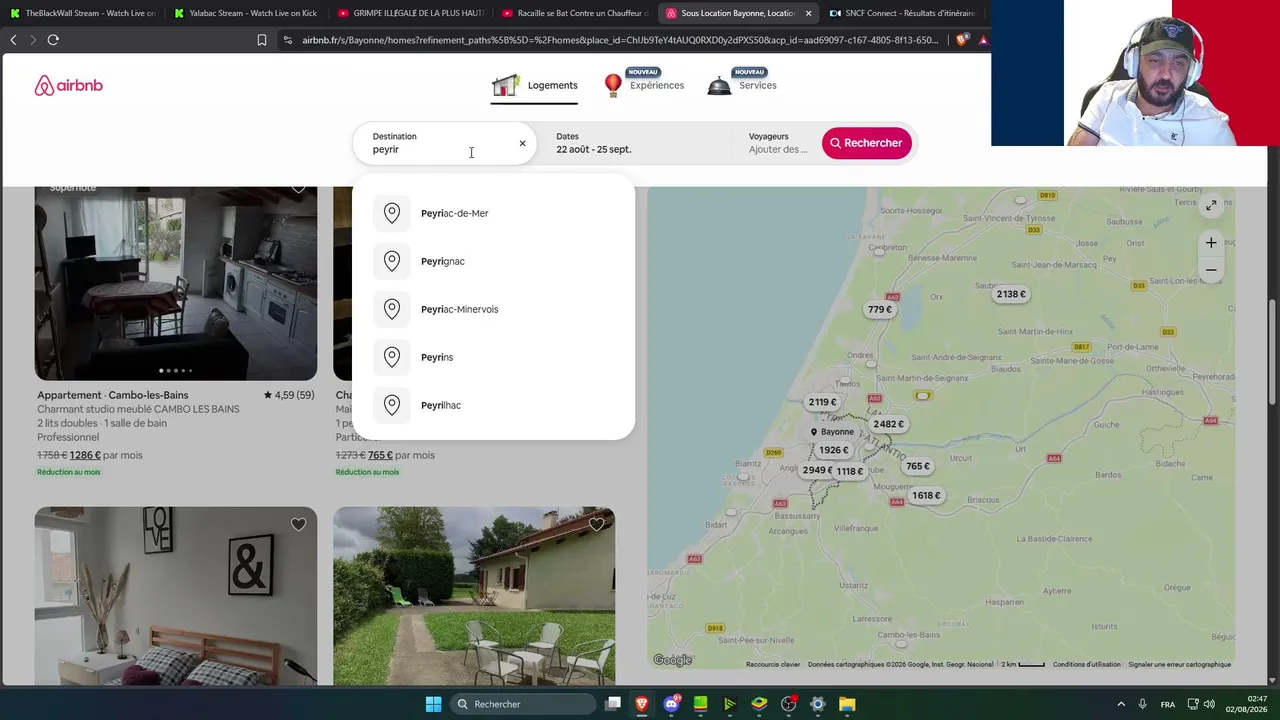Choose the Peyrignac suggestion
The width and height of the screenshot is (1280, 720).
click(x=494, y=261)
